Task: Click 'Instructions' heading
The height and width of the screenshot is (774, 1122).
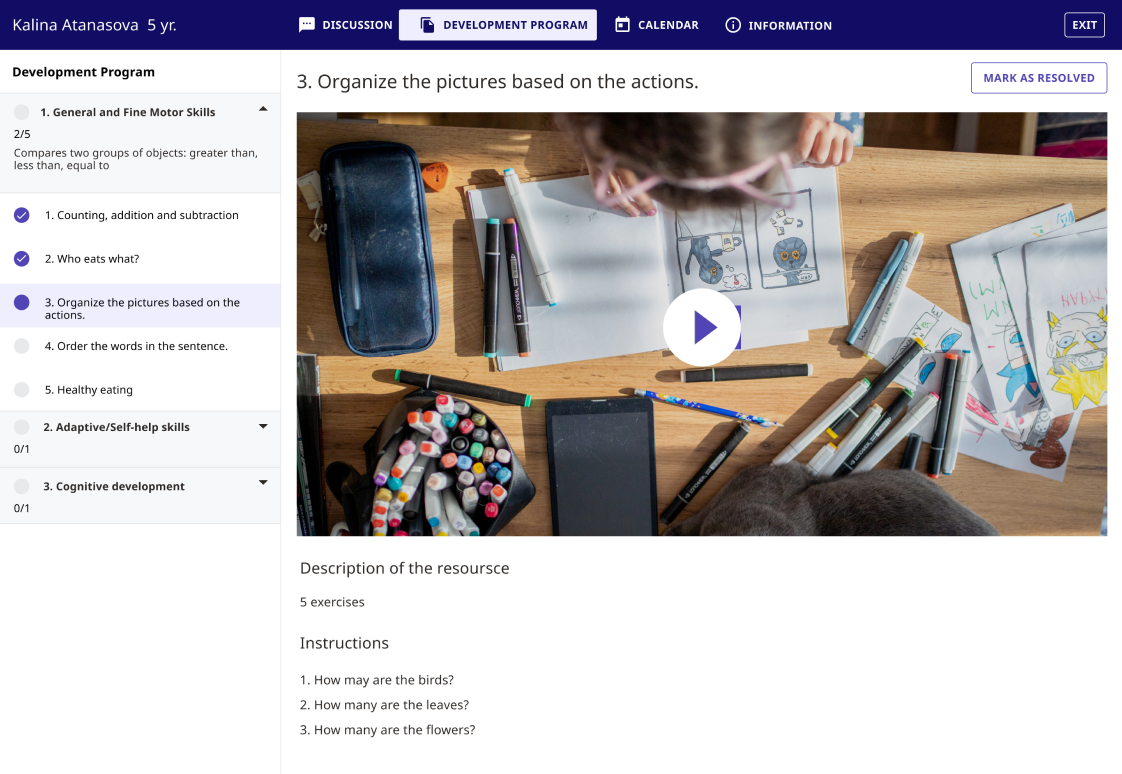Action: (x=344, y=643)
